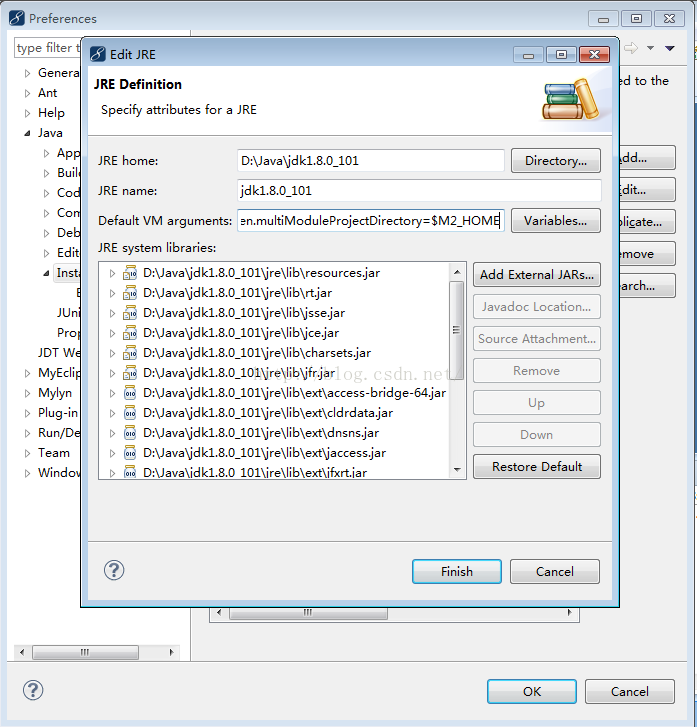Open the view menu triangle in Preferences toolbar
This screenshot has height=727, width=697.
pyautogui.click(x=670, y=48)
